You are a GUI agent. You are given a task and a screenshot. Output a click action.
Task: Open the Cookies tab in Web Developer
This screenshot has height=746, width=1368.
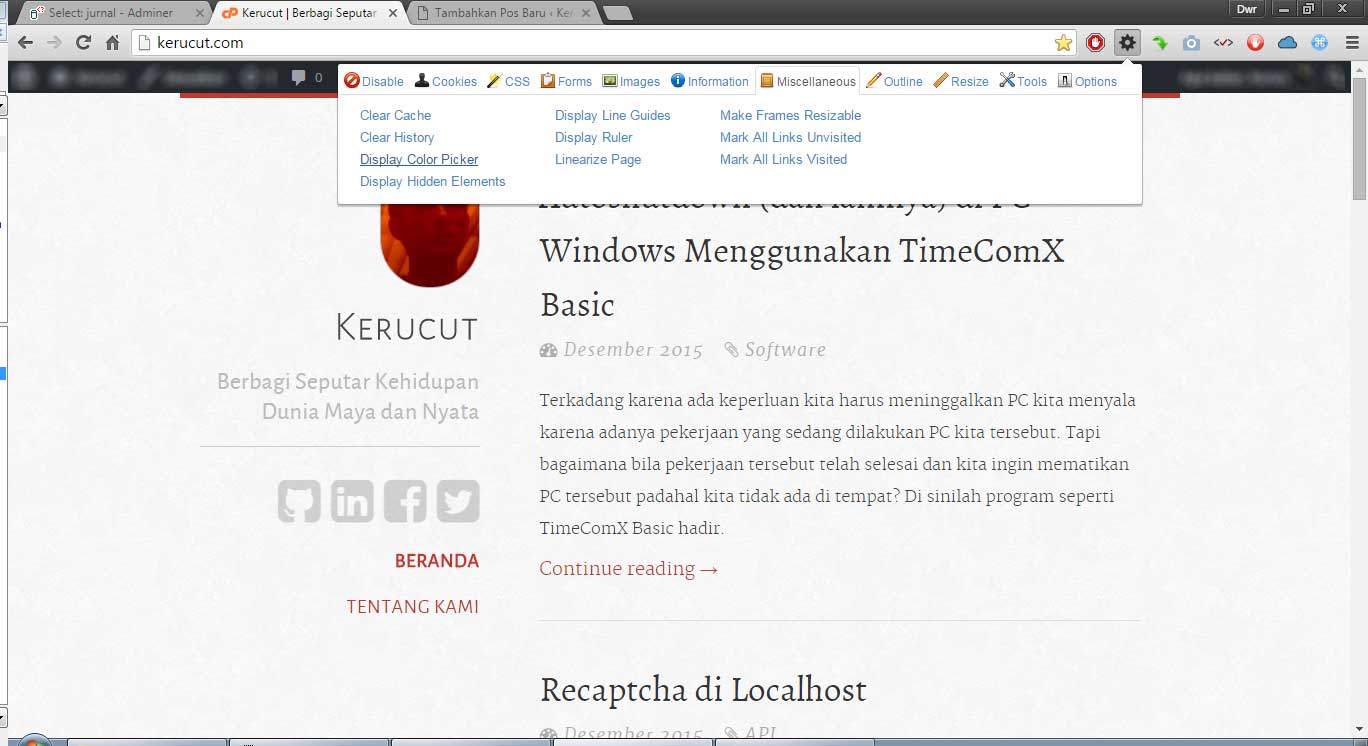click(x=445, y=81)
